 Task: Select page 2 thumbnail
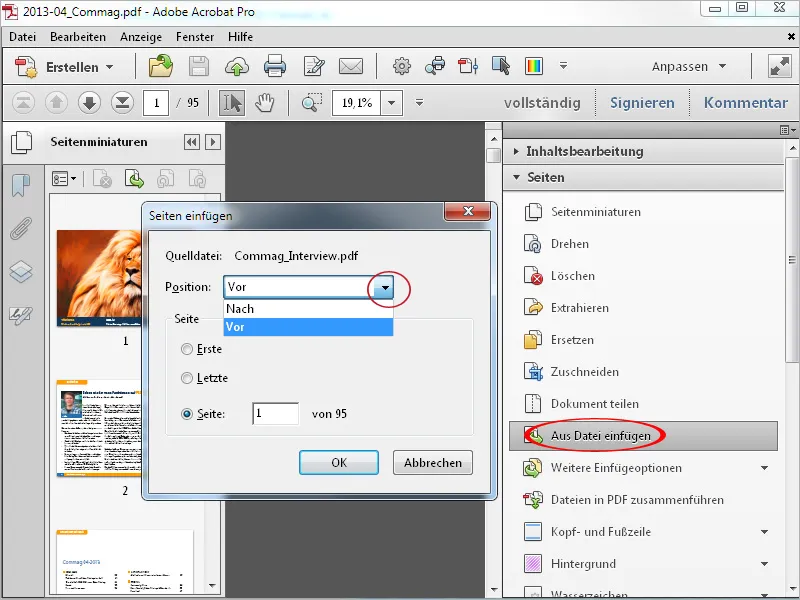coord(99,429)
